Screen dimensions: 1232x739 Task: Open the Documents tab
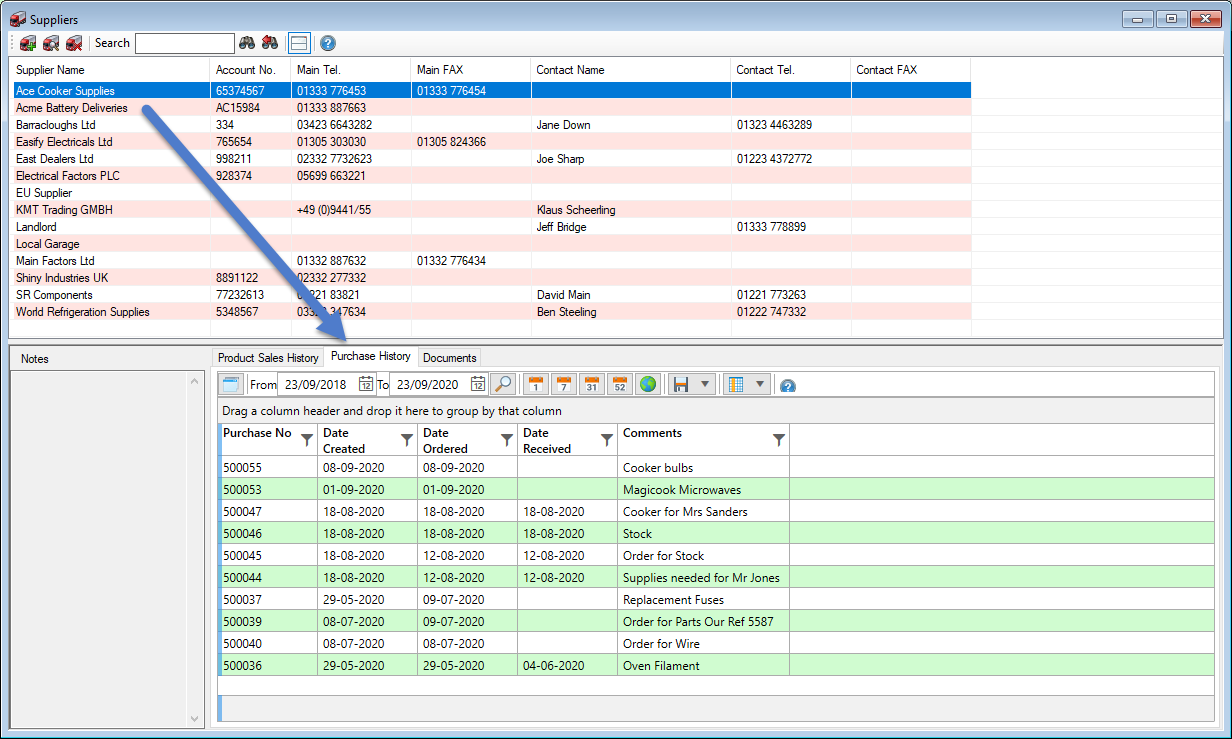450,357
